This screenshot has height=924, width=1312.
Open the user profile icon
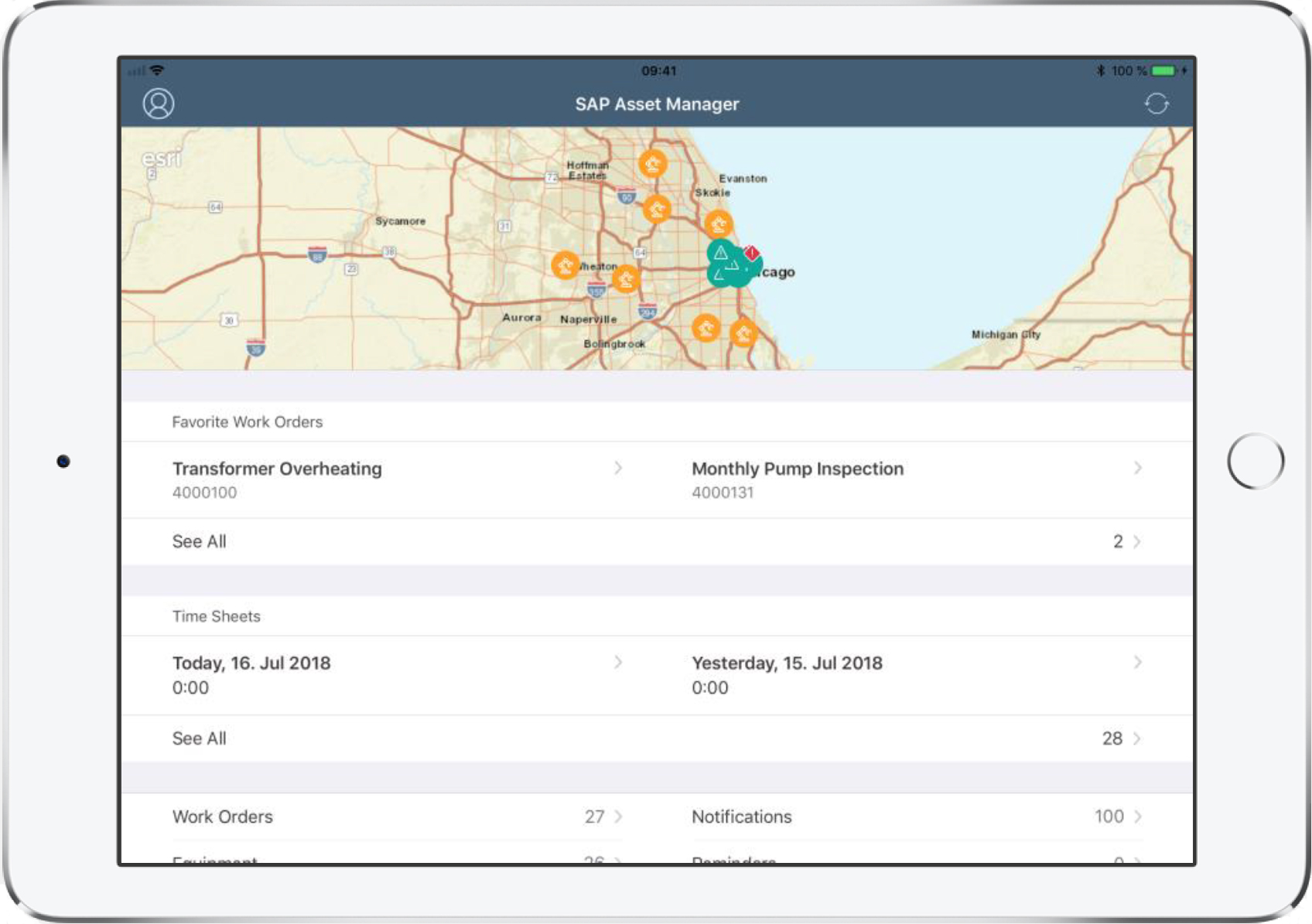[x=159, y=104]
